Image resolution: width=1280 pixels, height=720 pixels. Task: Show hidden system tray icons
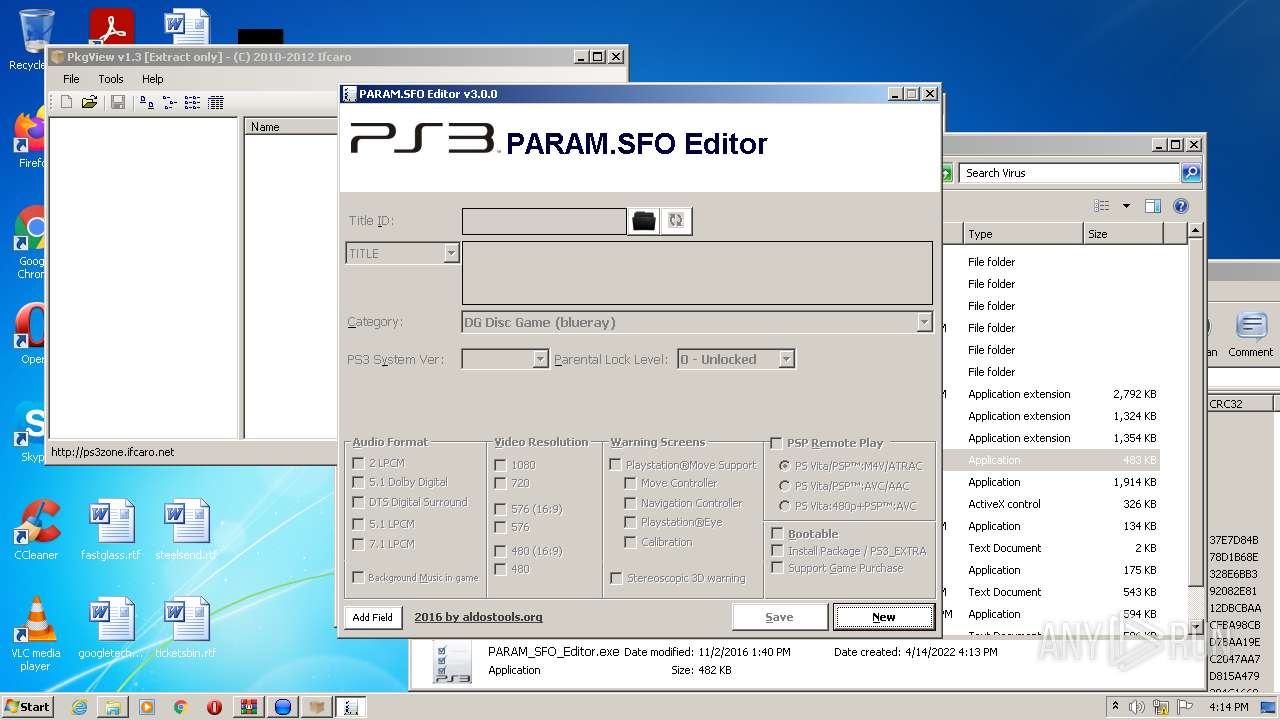coord(1115,707)
